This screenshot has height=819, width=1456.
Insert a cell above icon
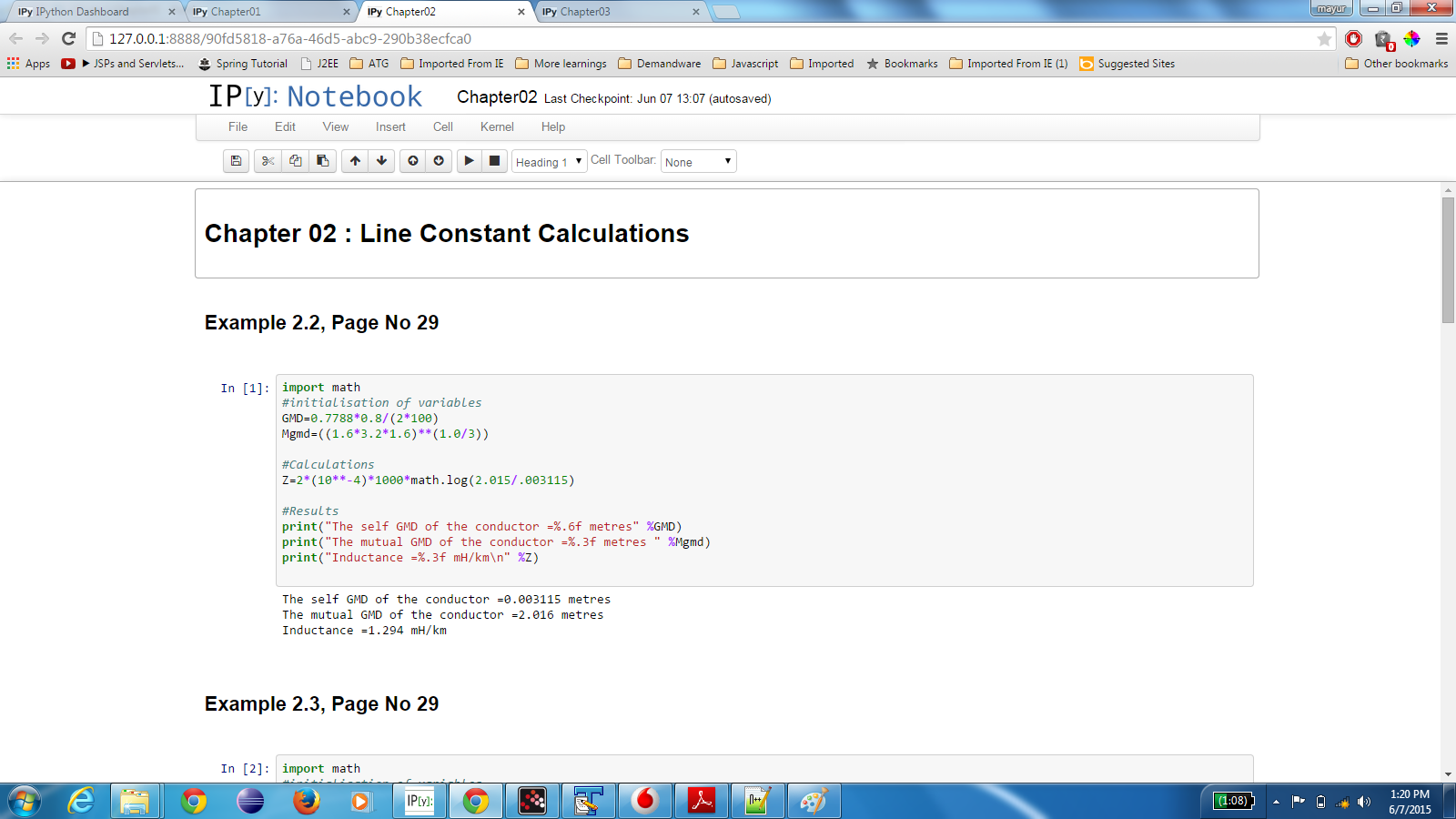(413, 161)
